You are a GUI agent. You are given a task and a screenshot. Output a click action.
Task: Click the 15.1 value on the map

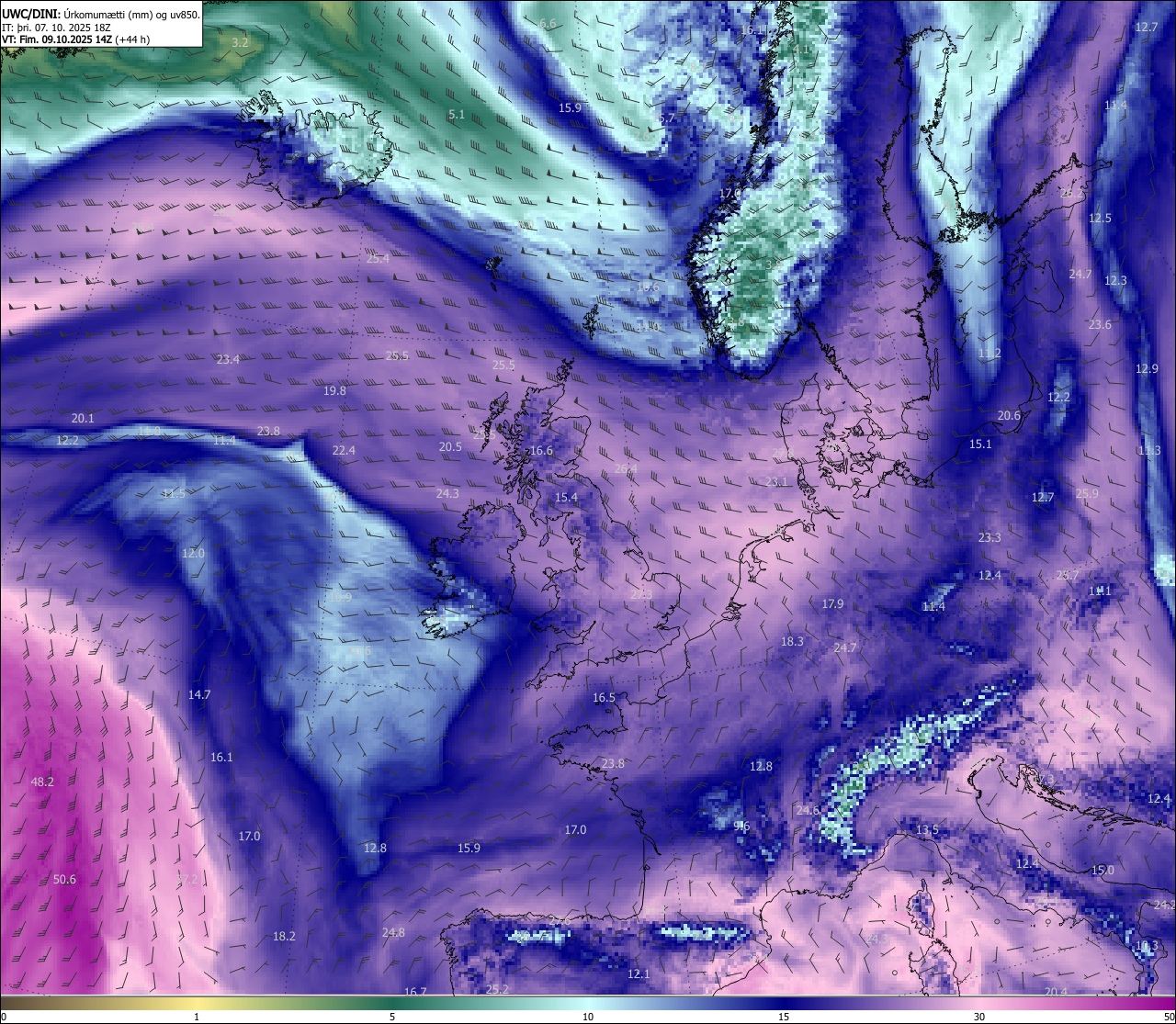click(x=980, y=444)
